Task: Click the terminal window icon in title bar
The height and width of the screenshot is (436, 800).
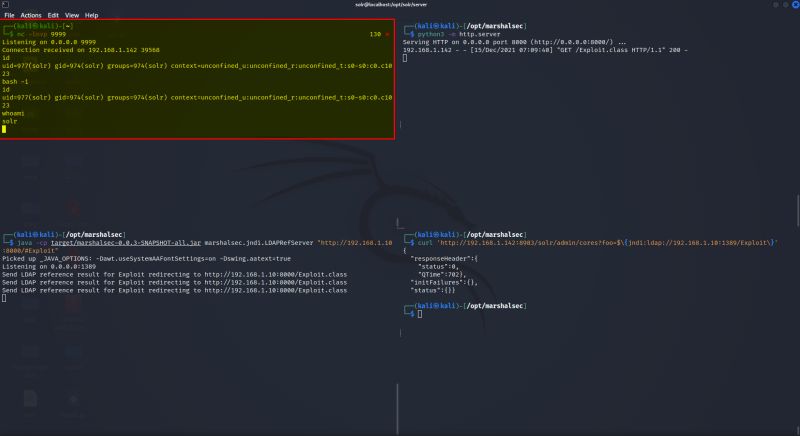Action: pos(5,5)
